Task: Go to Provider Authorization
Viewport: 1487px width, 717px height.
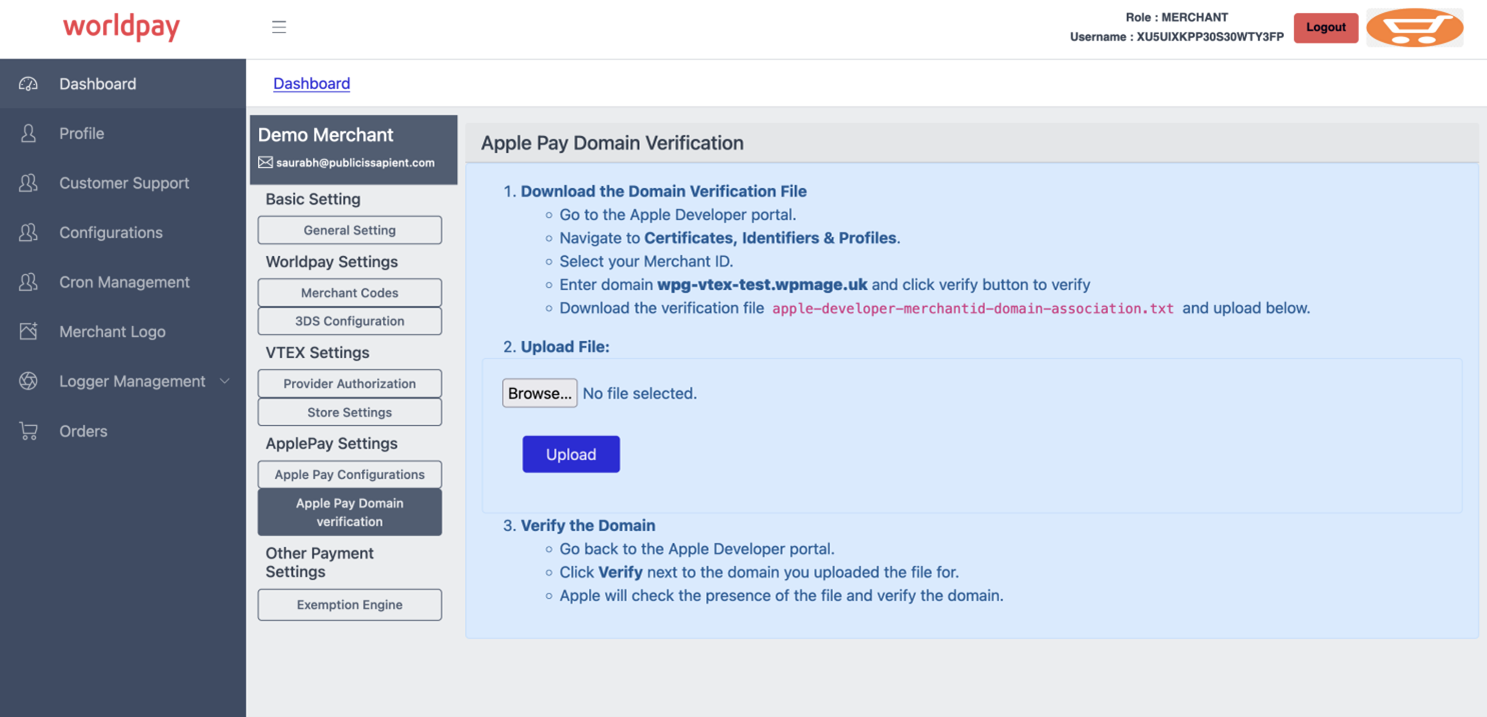Action: click(x=349, y=384)
